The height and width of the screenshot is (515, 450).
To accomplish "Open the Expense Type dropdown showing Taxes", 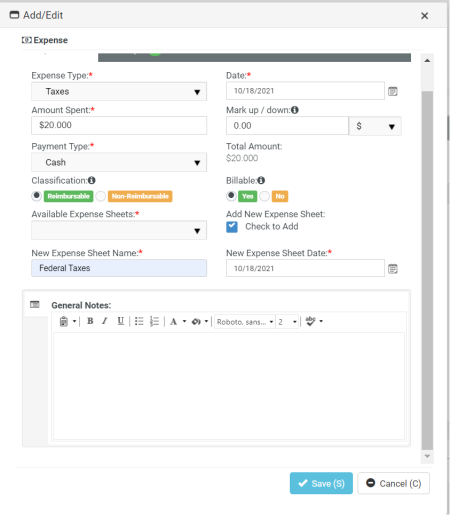I will click(119, 91).
